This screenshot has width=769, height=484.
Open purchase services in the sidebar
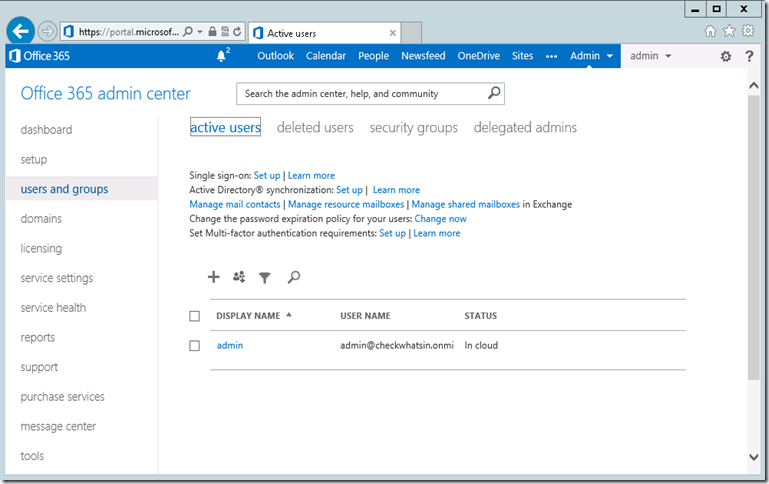[62, 397]
